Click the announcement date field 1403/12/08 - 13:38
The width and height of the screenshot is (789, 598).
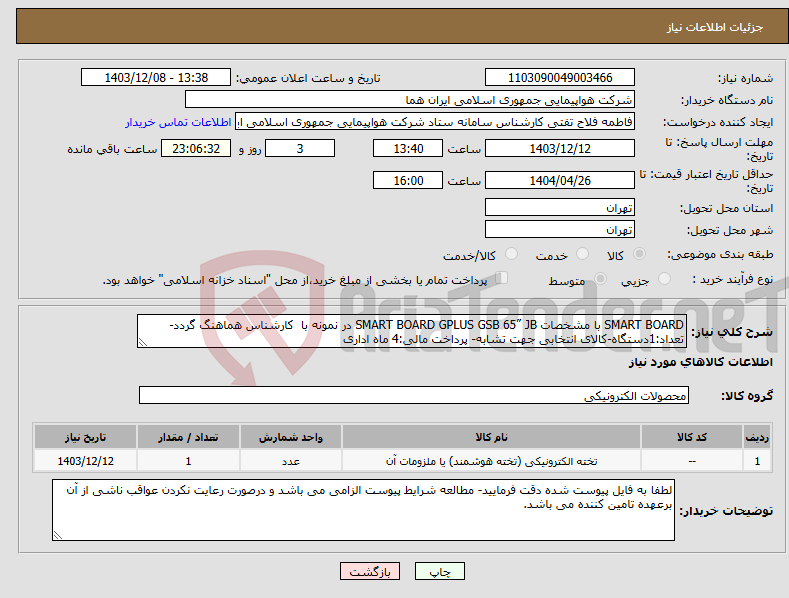[156, 78]
